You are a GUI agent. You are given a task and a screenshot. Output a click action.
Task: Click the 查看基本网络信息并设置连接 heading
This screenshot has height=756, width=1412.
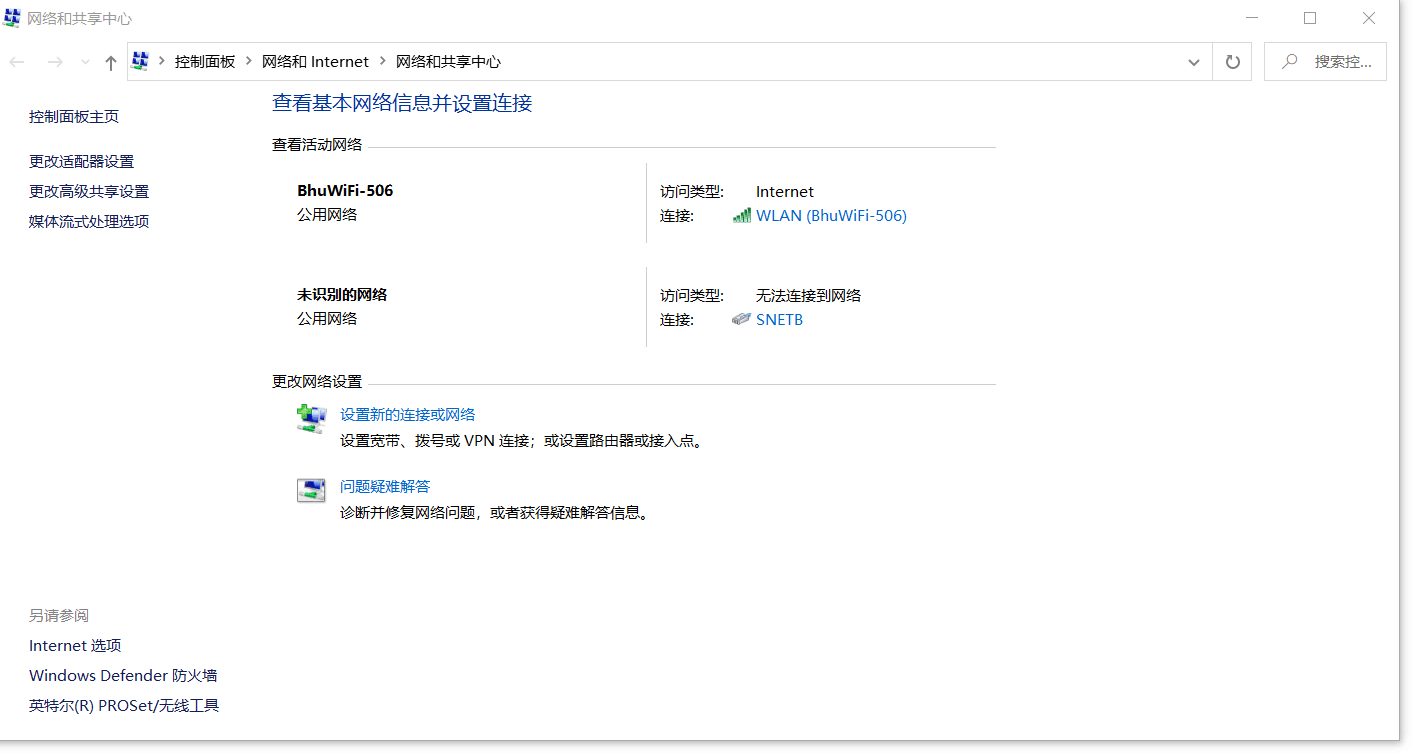(402, 102)
